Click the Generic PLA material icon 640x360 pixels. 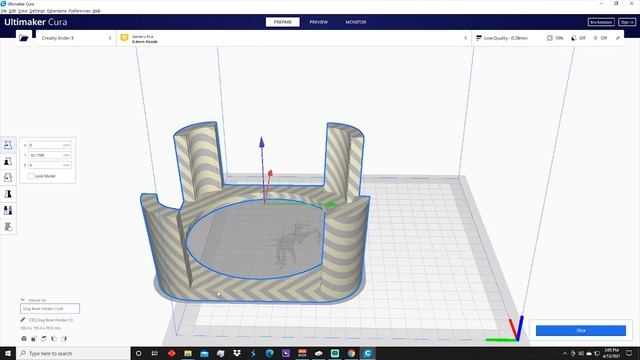tap(124, 38)
